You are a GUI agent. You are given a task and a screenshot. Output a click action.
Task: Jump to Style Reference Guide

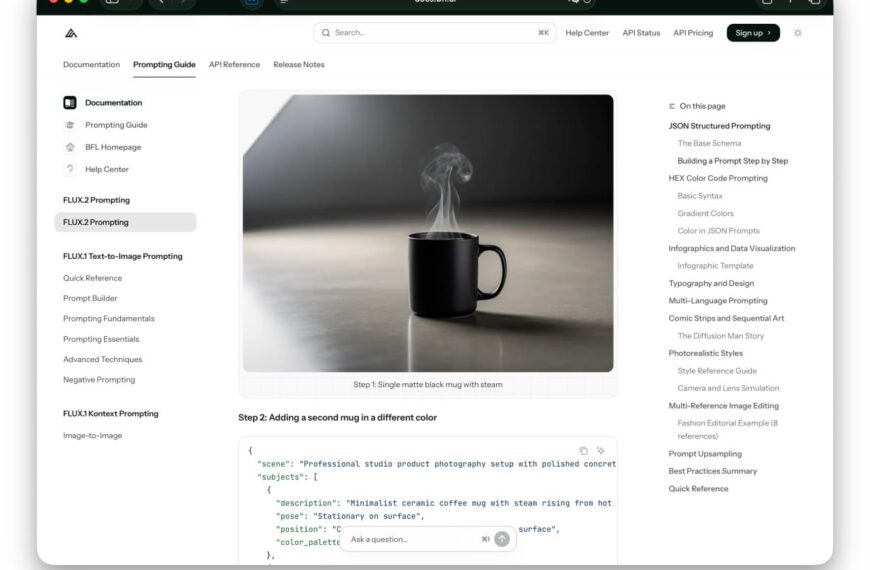pyautogui.click(x=717, y=371)
